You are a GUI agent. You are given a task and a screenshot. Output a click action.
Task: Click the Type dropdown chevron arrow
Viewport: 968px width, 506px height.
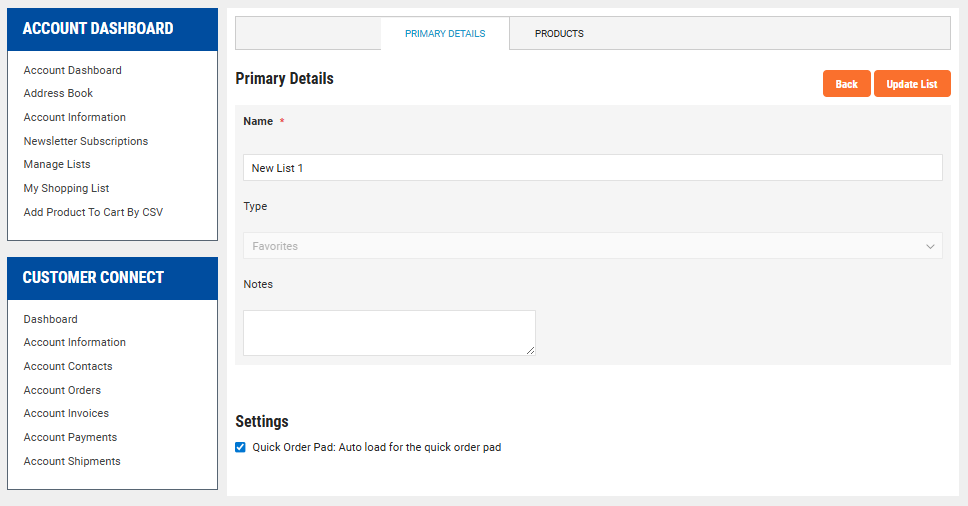point(930,246)
